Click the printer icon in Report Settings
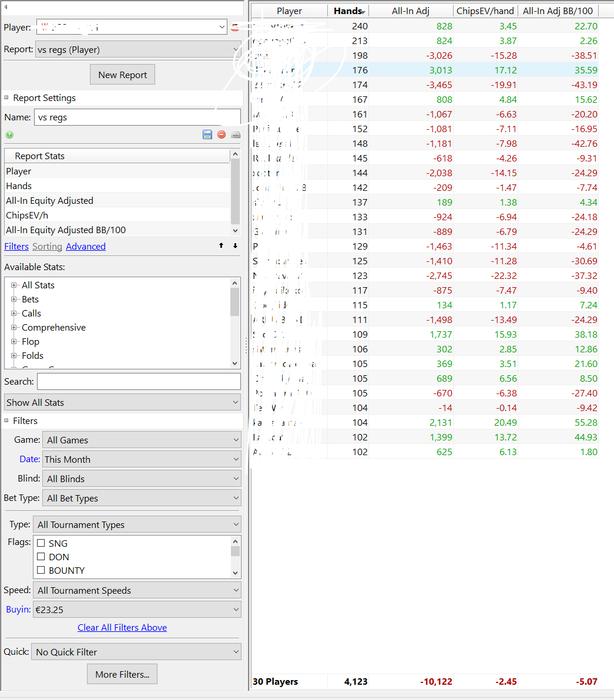The width and height of the screenshot is (614, 700). [x=236, y=135]
